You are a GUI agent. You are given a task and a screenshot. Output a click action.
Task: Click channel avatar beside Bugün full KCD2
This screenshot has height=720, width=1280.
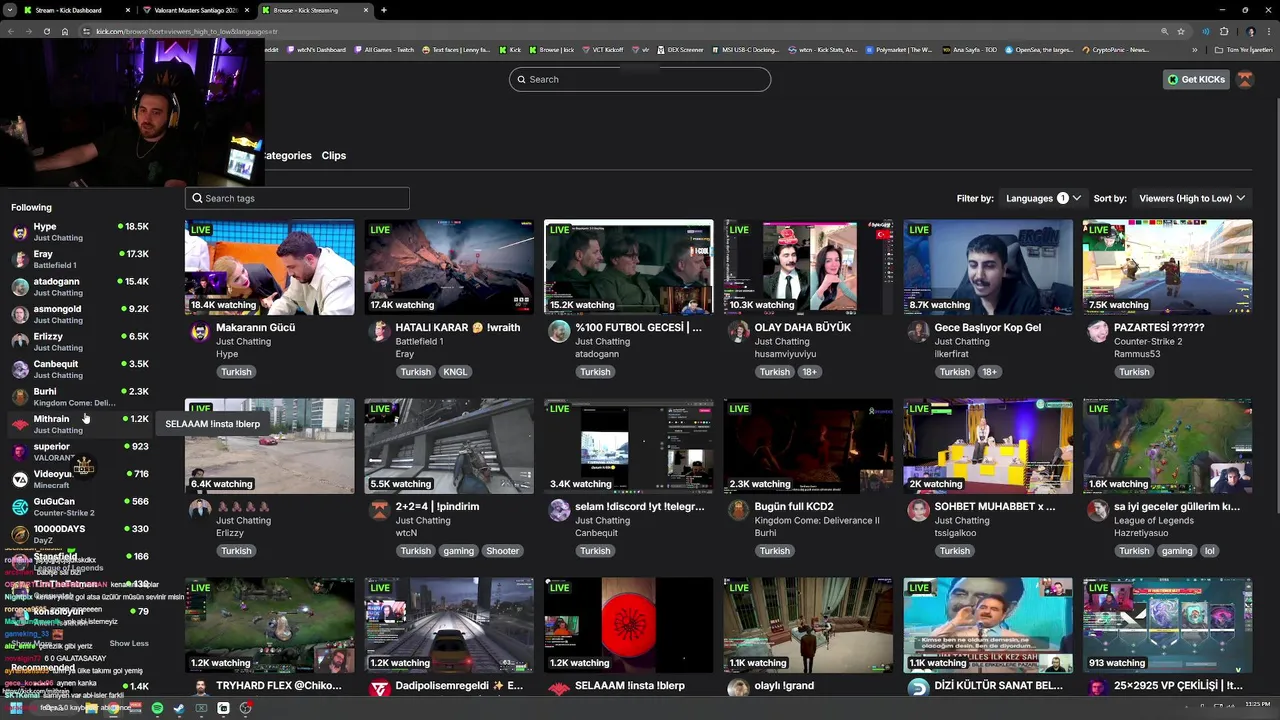(738, 512)
